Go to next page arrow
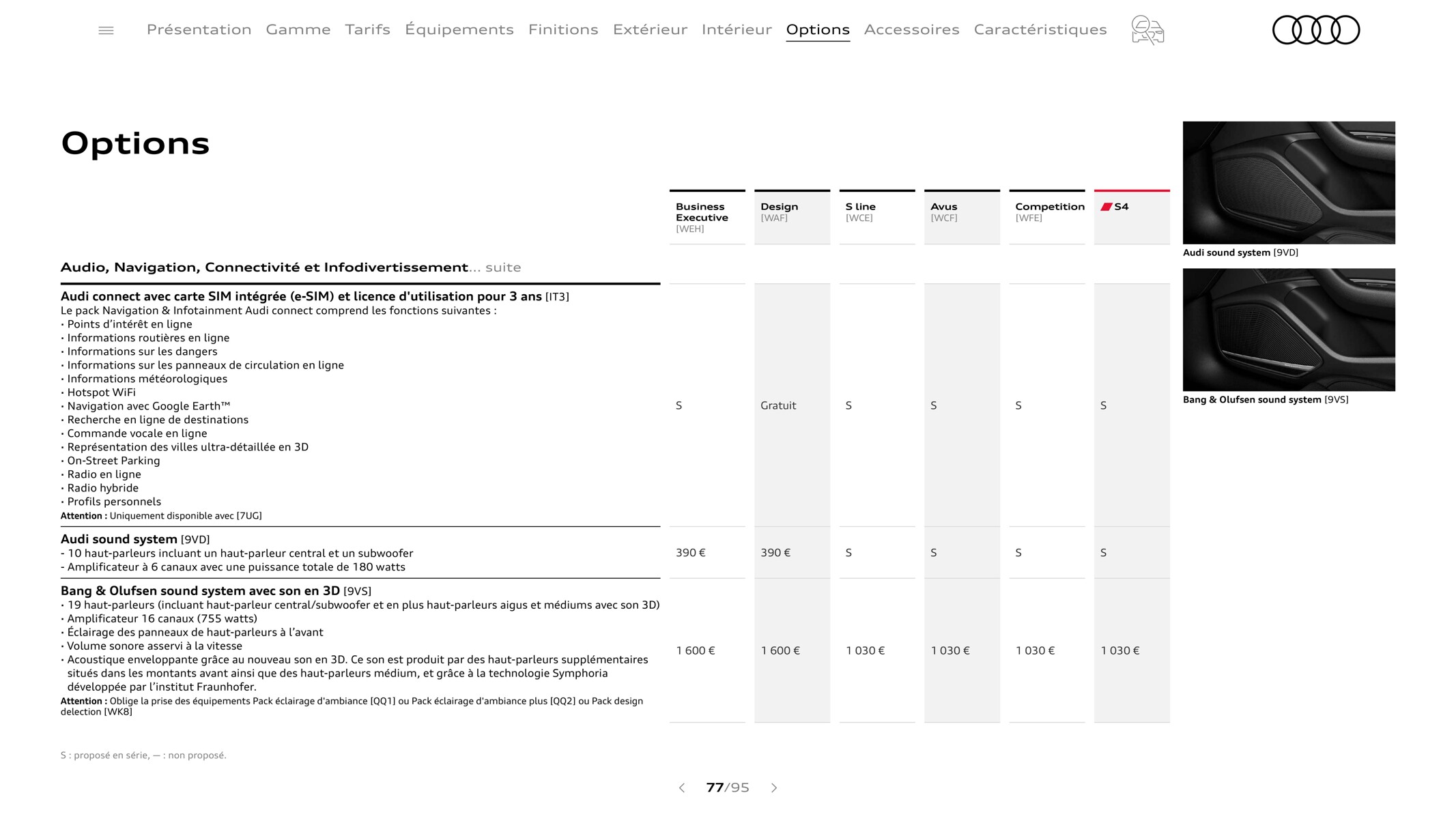The height and width of the screenshot is (819, 1456). [x=774, y=788]
